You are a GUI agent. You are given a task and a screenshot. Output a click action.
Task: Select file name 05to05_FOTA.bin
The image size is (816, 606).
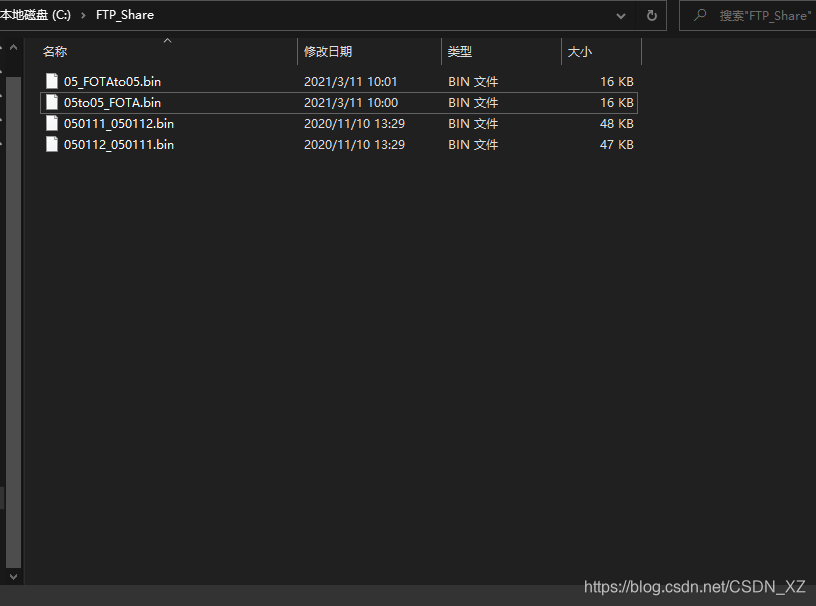coord(112,103)
